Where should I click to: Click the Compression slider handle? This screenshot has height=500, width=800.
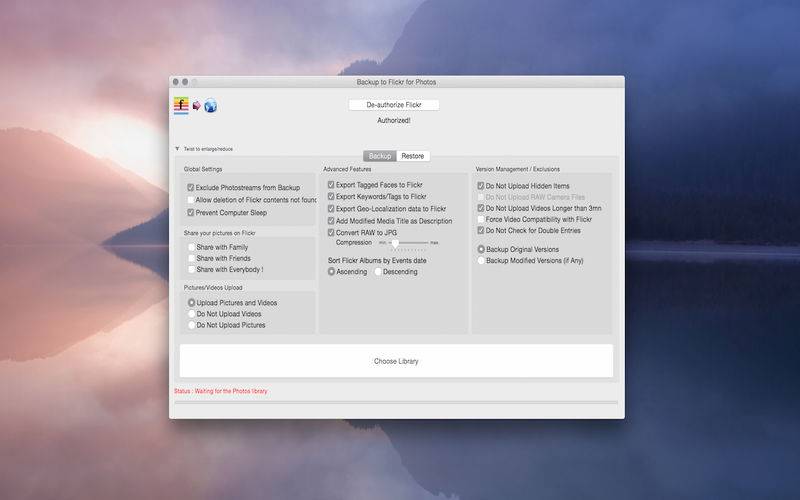coord(395,243)
